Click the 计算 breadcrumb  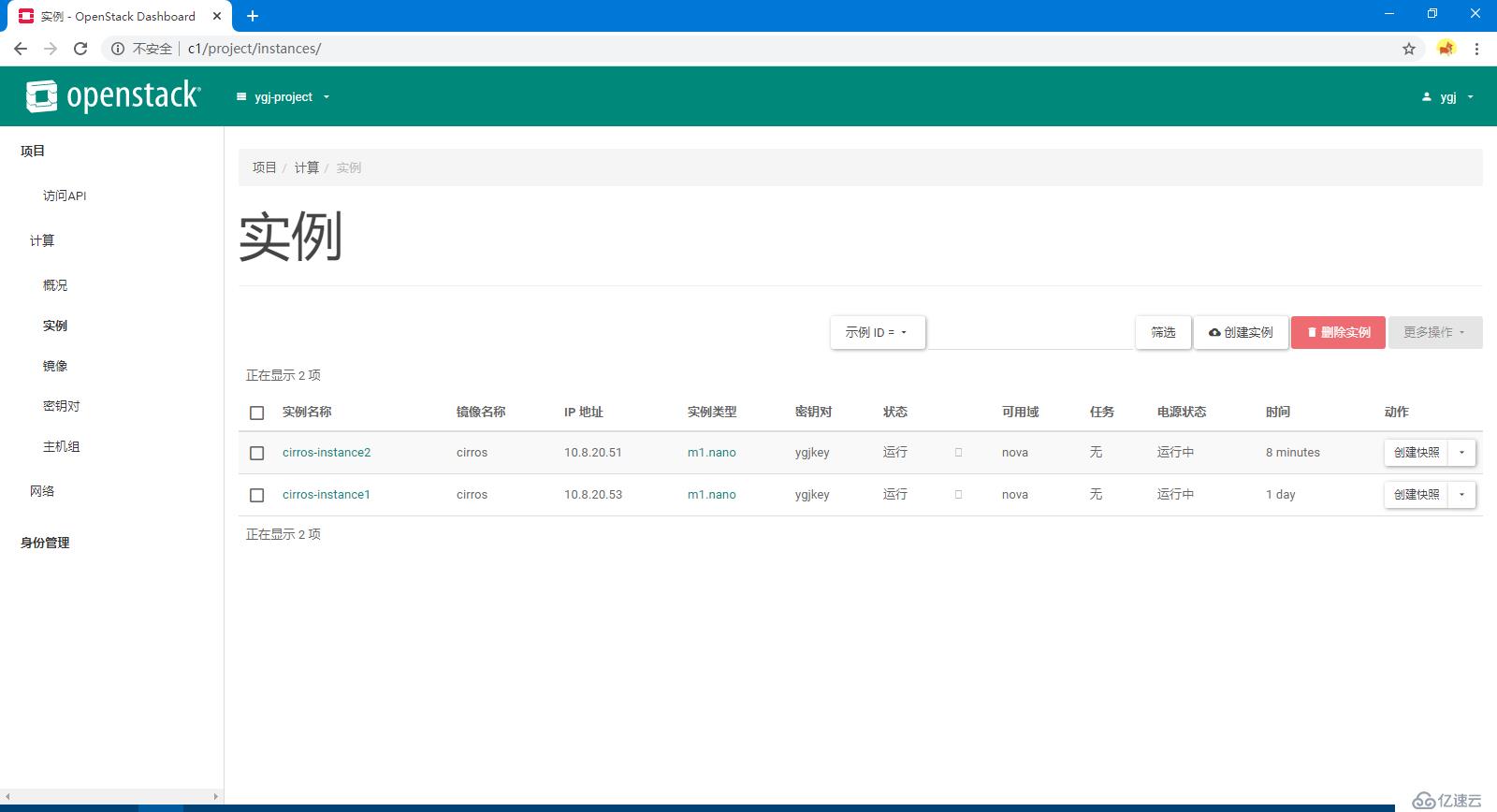307,167
